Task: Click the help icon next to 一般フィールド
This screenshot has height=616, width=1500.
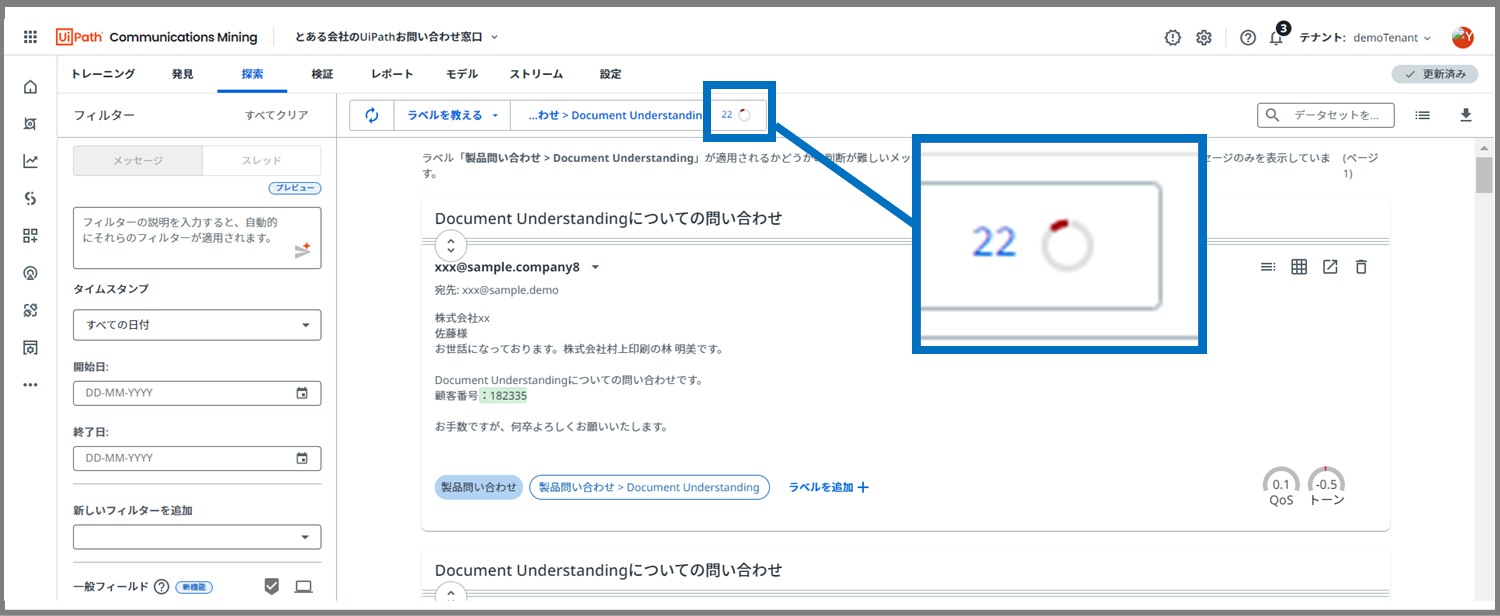Action: 161,587
